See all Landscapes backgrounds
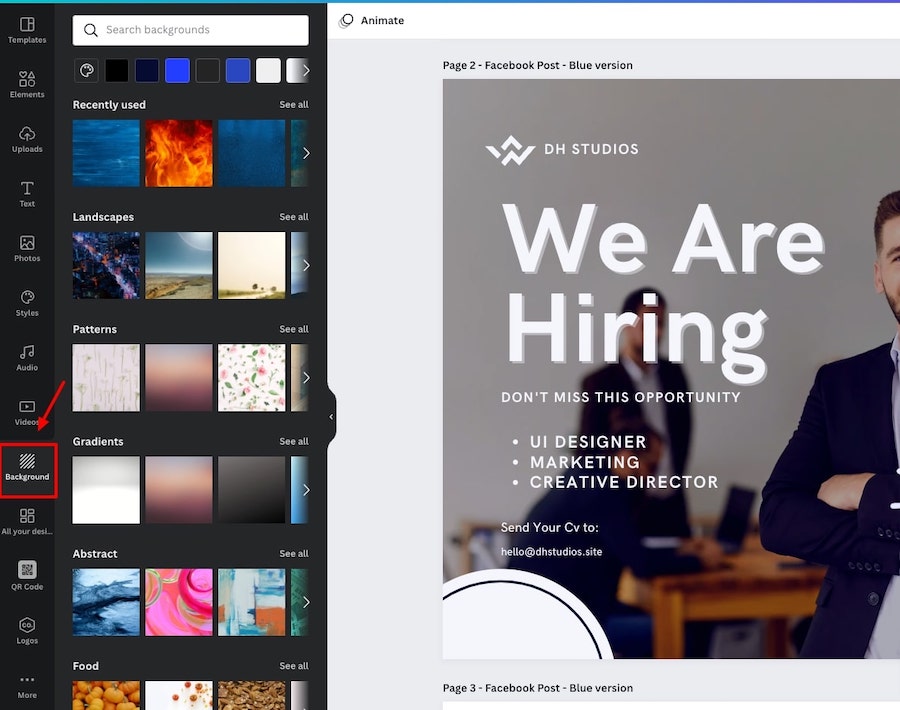 tap(294, 217)
